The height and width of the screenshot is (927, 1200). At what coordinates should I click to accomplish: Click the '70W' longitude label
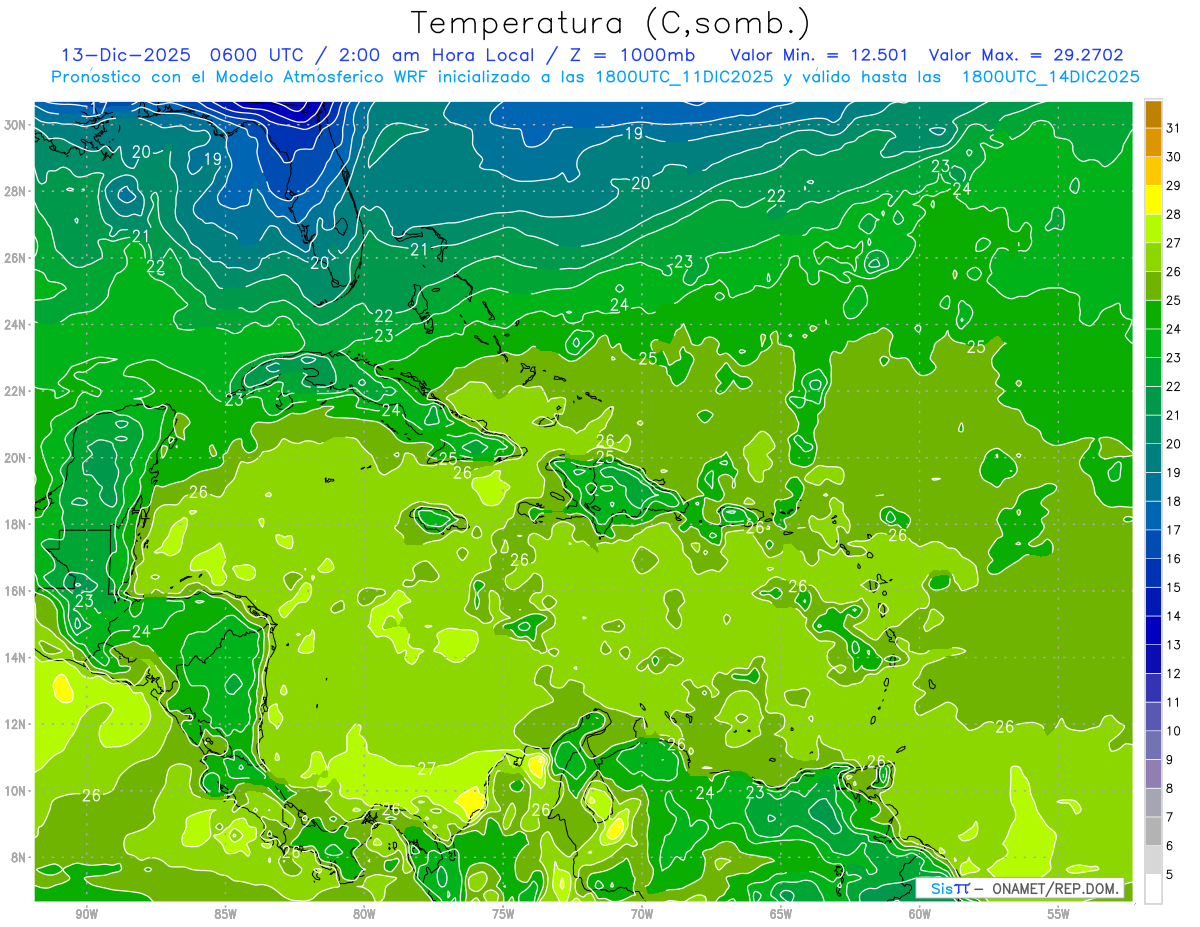point(642,914)
